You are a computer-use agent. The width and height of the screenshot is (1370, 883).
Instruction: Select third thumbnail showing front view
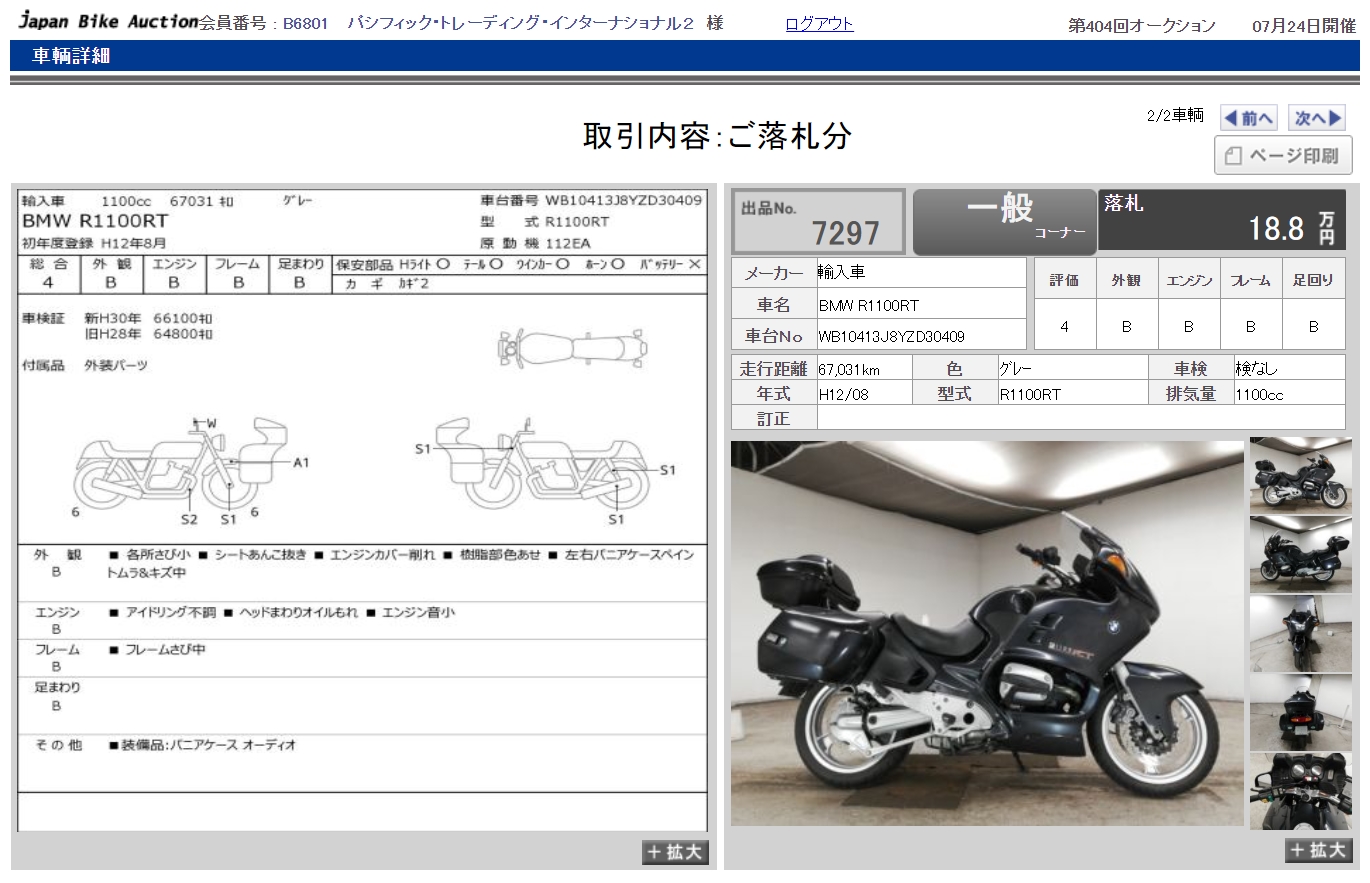tap(1300, 633)
